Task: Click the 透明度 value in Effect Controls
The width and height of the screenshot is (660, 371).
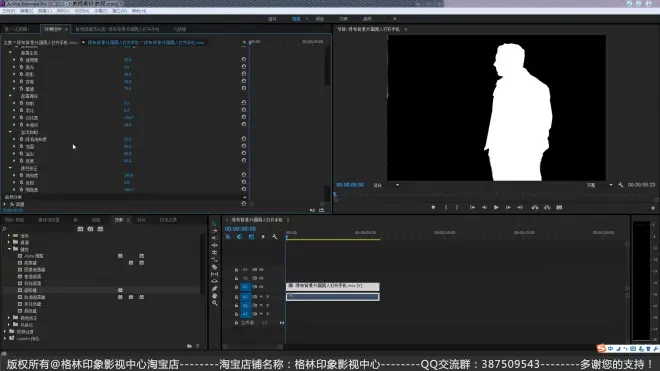Action: [x=128, y=60]
